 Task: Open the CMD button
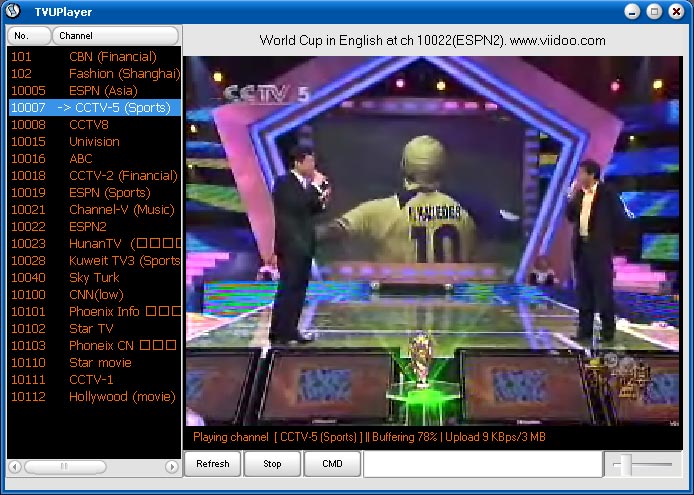332,464
